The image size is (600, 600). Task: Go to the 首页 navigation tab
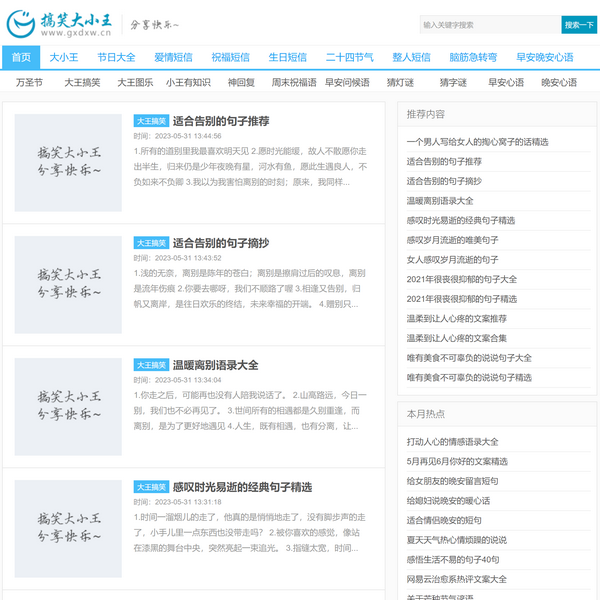pyautogui.click(x=21, y=57)
